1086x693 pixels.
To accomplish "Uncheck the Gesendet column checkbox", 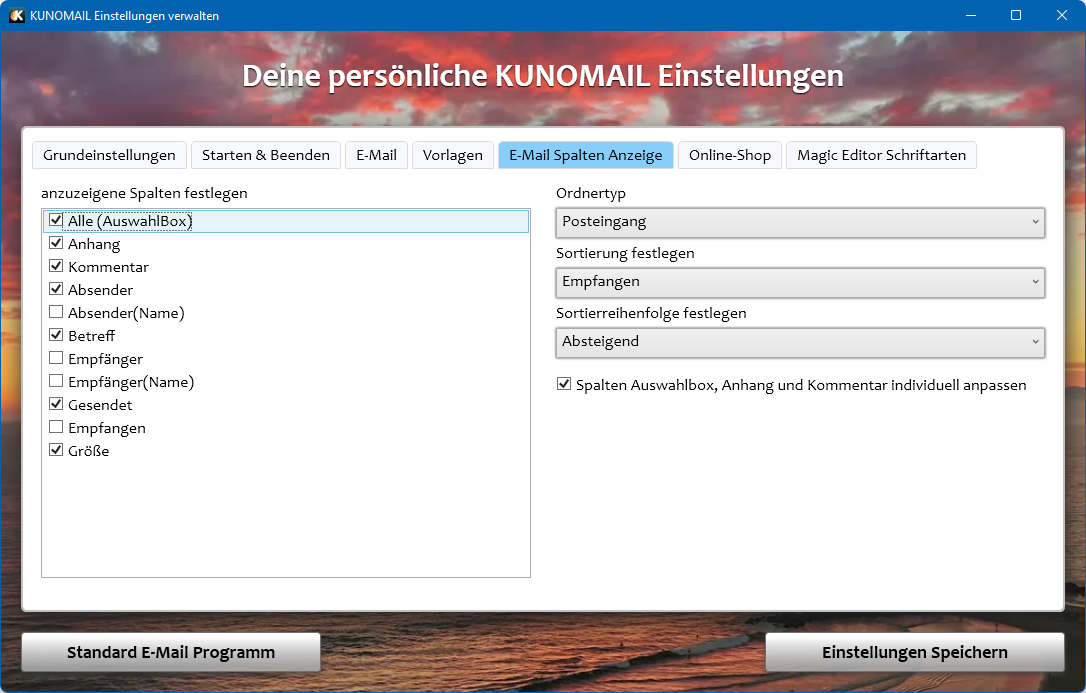I will (x=56, y=404).
